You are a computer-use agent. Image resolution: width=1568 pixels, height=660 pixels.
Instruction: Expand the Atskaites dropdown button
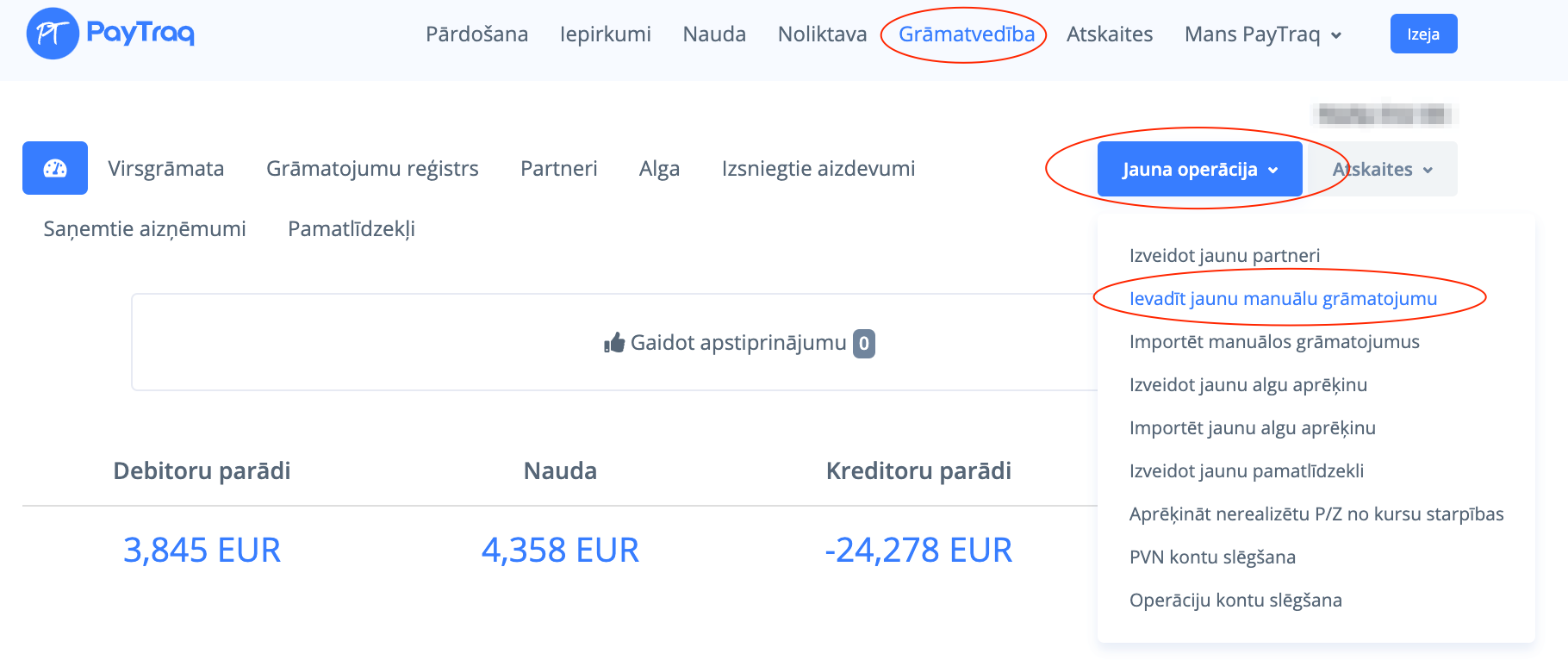[x=1382, y=169]
